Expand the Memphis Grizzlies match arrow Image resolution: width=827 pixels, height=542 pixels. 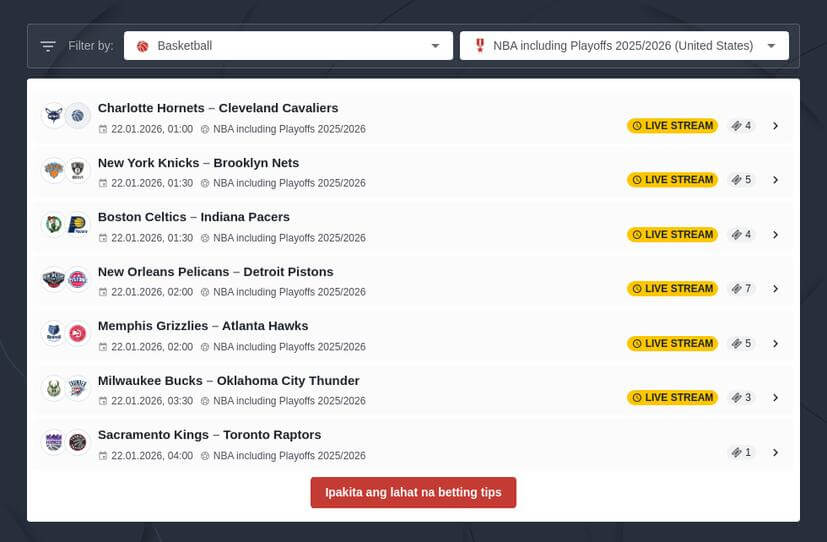coord(775,343)
